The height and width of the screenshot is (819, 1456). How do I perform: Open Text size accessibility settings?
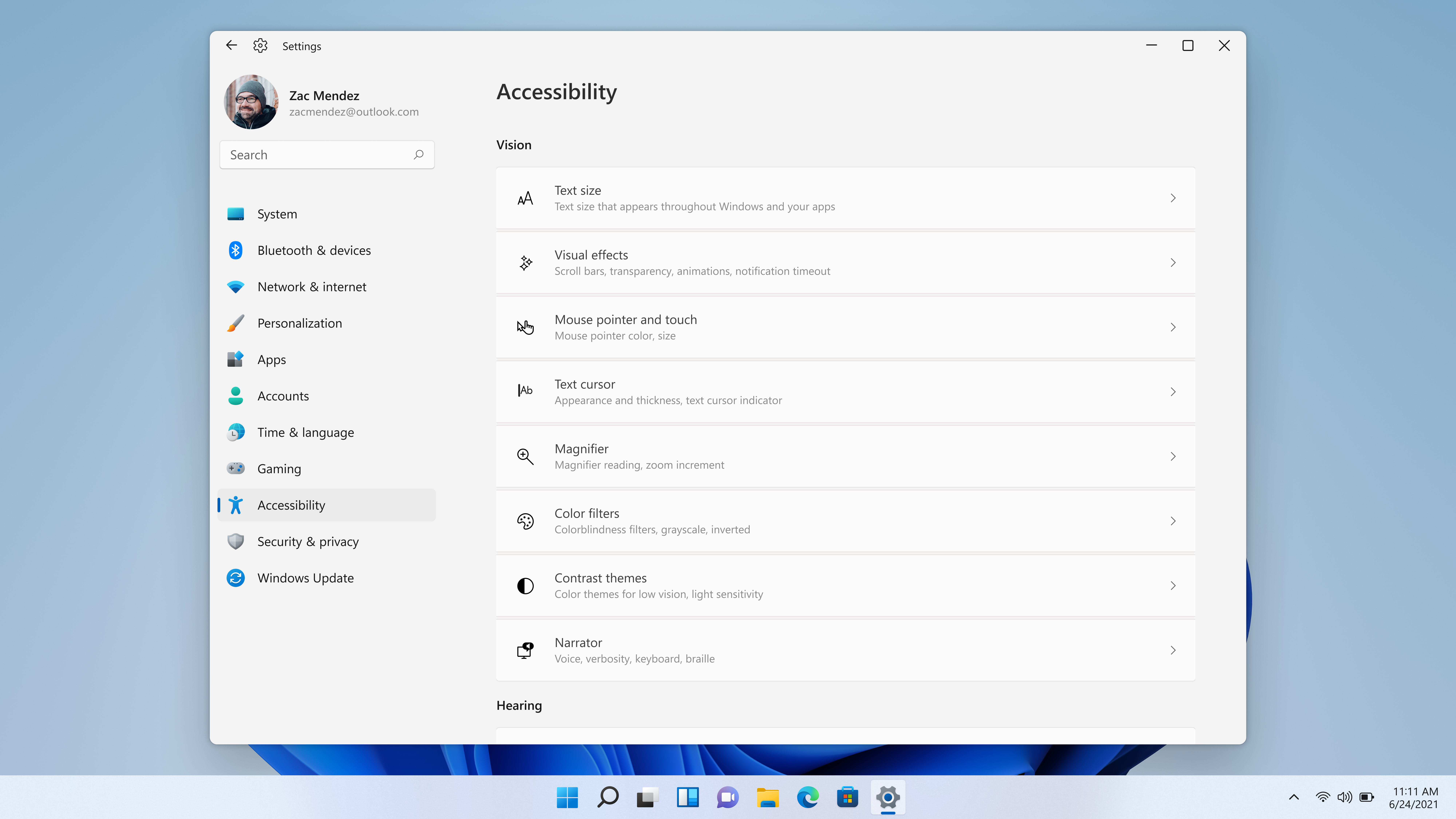click(844, 197)
